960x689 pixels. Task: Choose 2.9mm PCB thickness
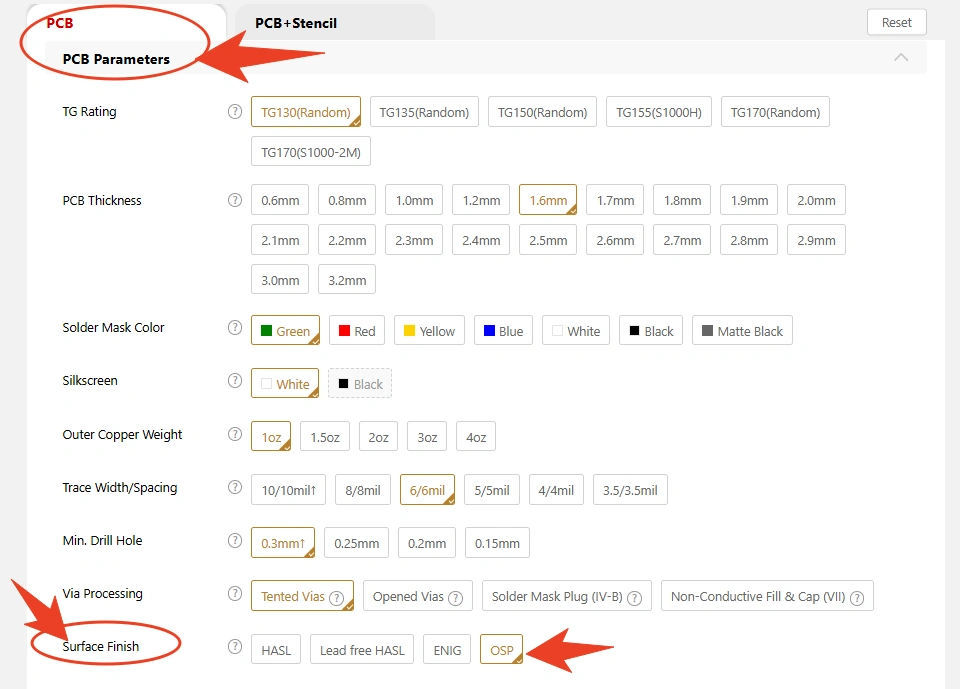point(816,240)
